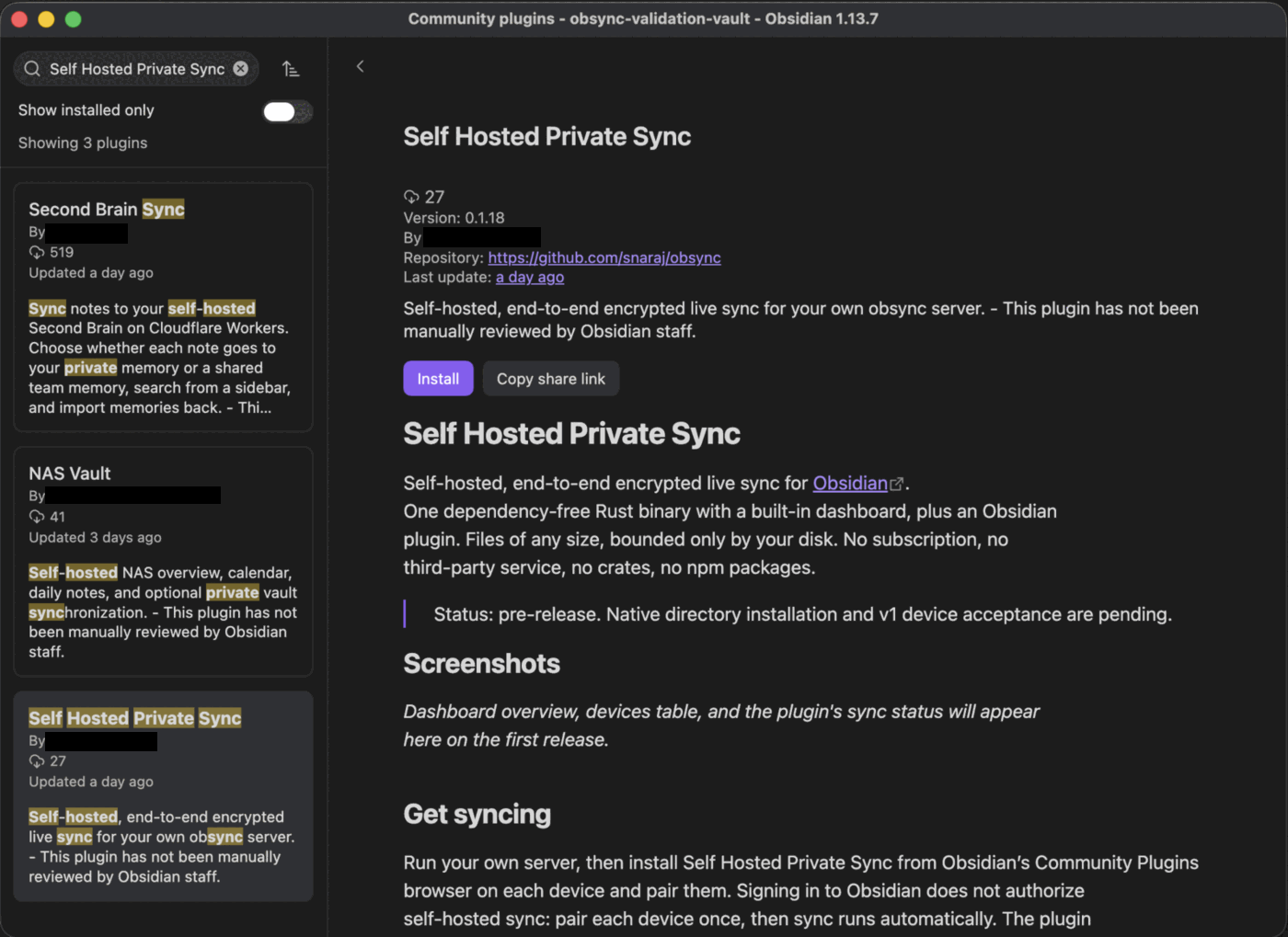The image size is (1288, 937).
Task: Click 'Updated 3 days ago' in NAS Vault card
Action: pyautogui.click(x=95, y=538)
